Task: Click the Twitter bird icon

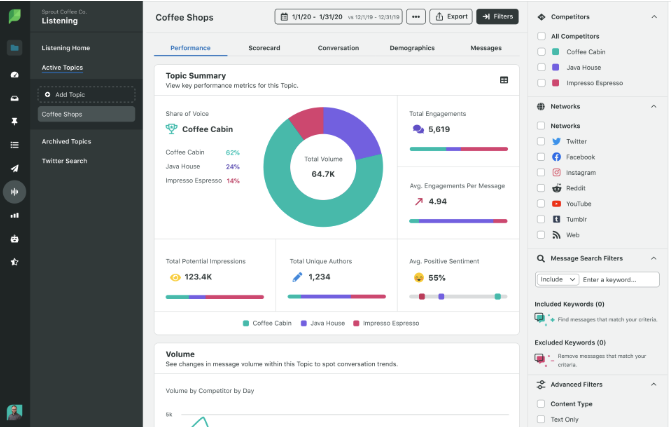Action: pos(556,141)
